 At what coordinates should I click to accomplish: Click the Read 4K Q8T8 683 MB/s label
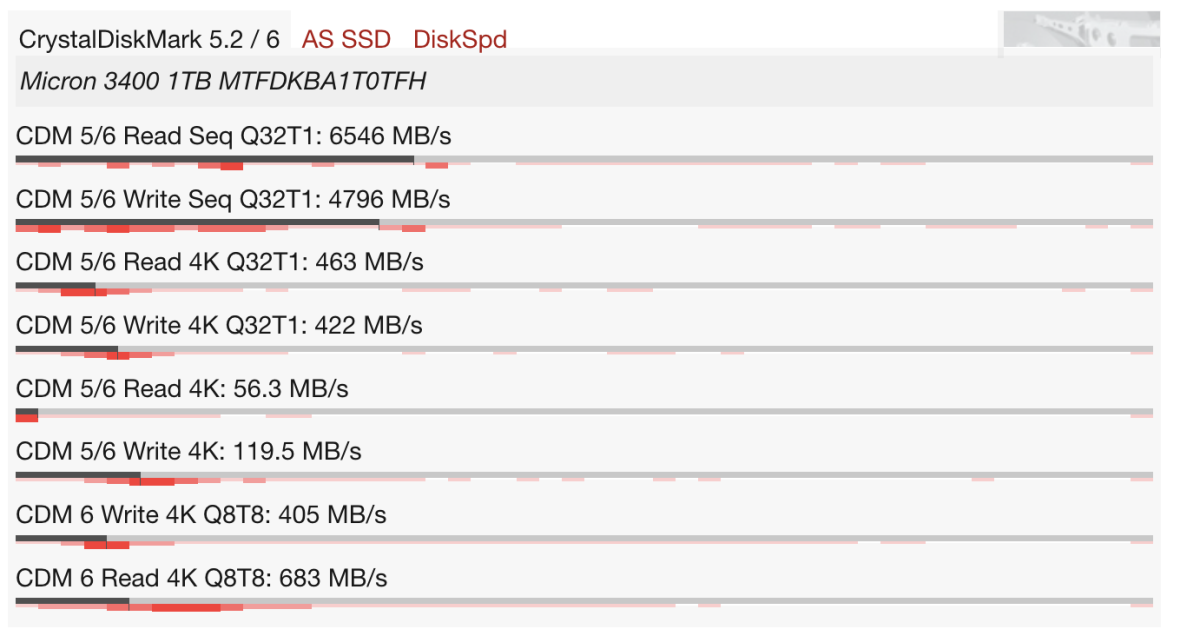[x=201, y=578]
